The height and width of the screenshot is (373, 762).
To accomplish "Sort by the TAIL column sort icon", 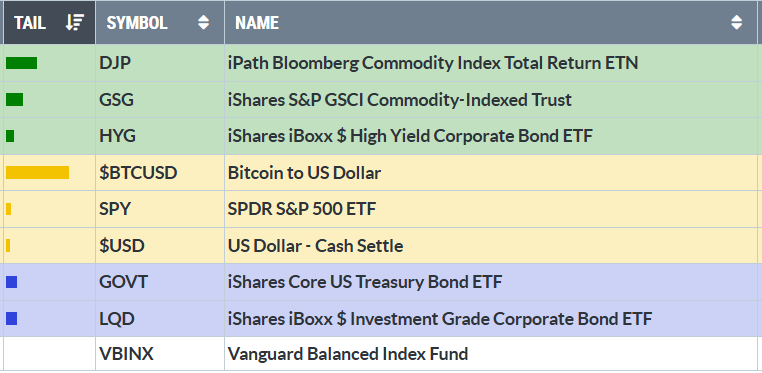I will (75, 22).
